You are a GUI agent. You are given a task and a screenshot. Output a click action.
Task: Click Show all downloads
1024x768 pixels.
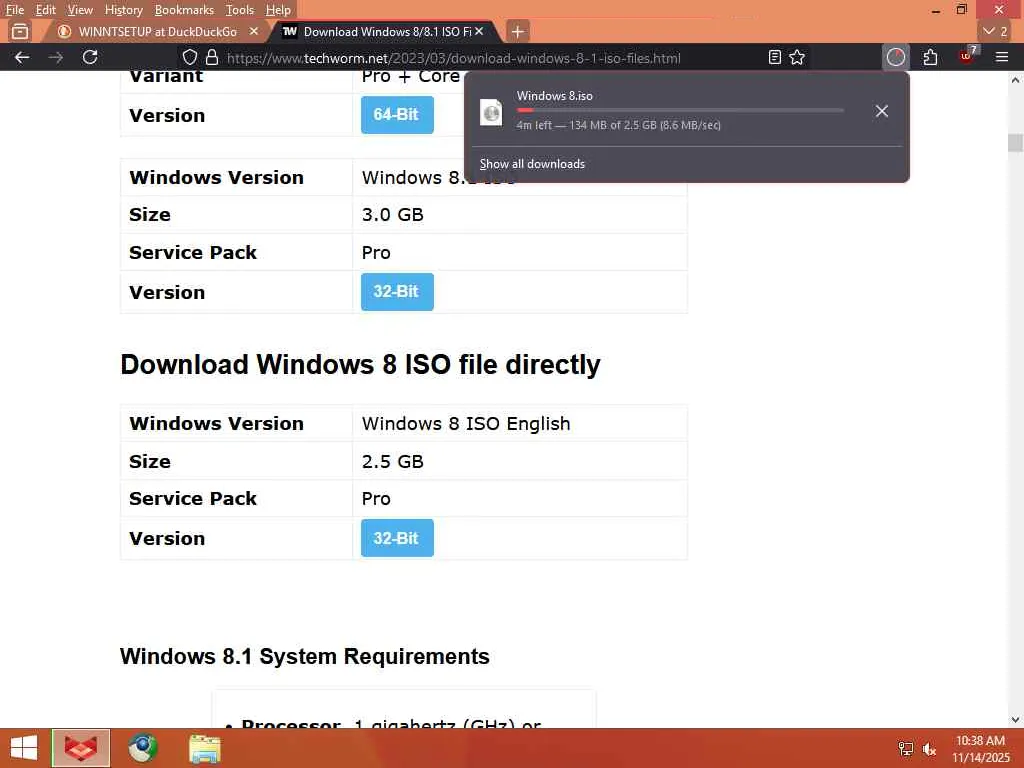point(532,164)
